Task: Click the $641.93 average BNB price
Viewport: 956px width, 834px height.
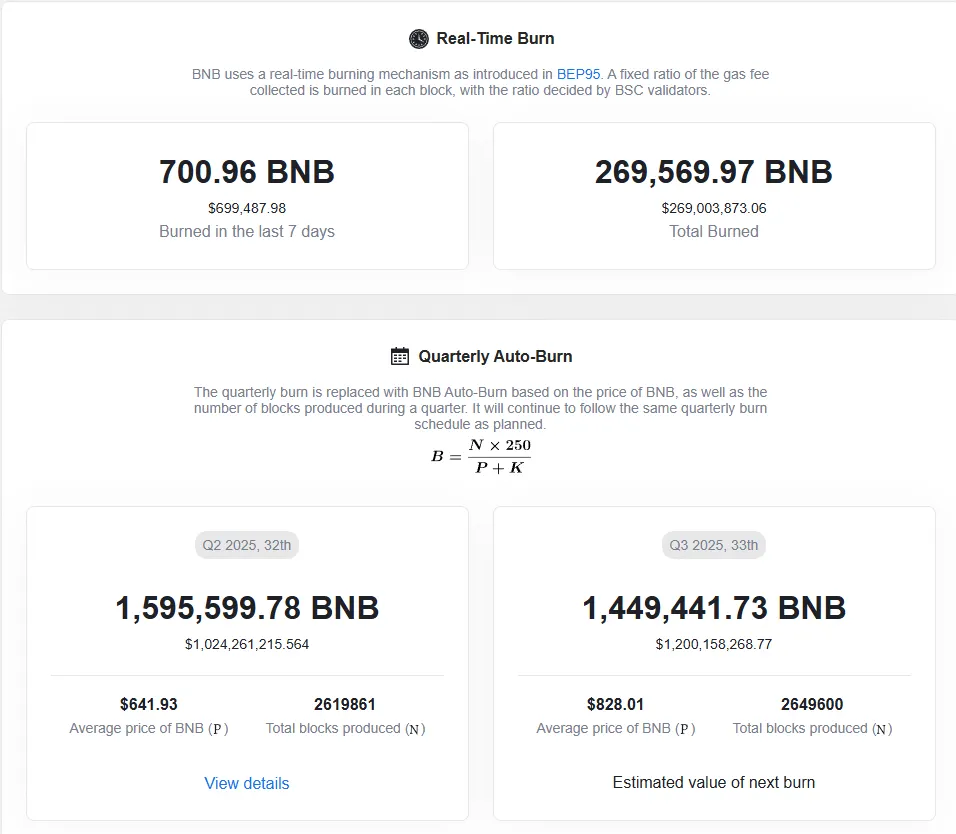Action: click(149, 704)
